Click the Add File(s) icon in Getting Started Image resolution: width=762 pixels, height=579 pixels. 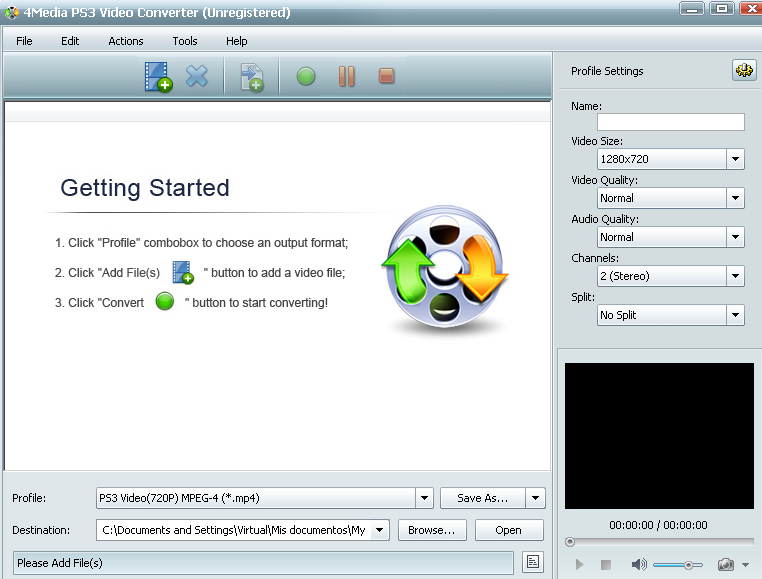[x=183, y=272]
